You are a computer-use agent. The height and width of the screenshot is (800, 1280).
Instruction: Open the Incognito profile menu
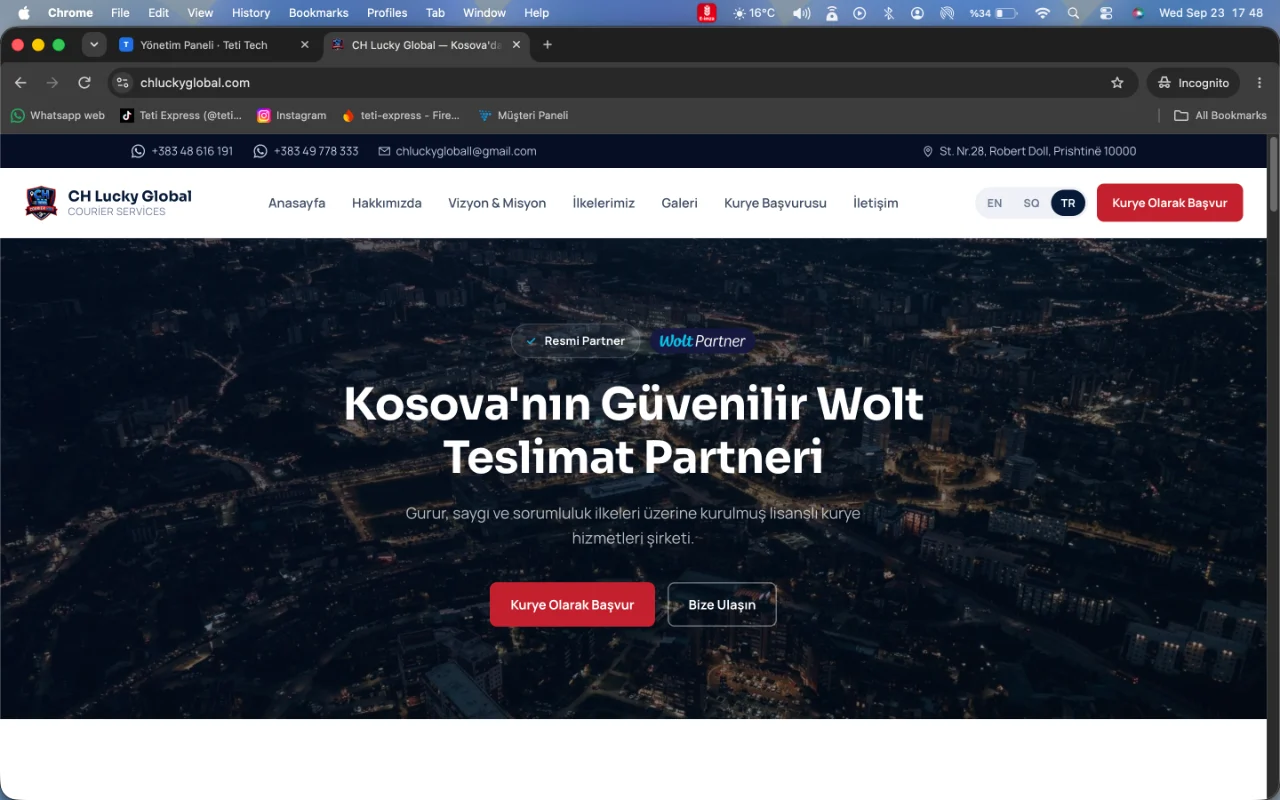[1193, 83]
